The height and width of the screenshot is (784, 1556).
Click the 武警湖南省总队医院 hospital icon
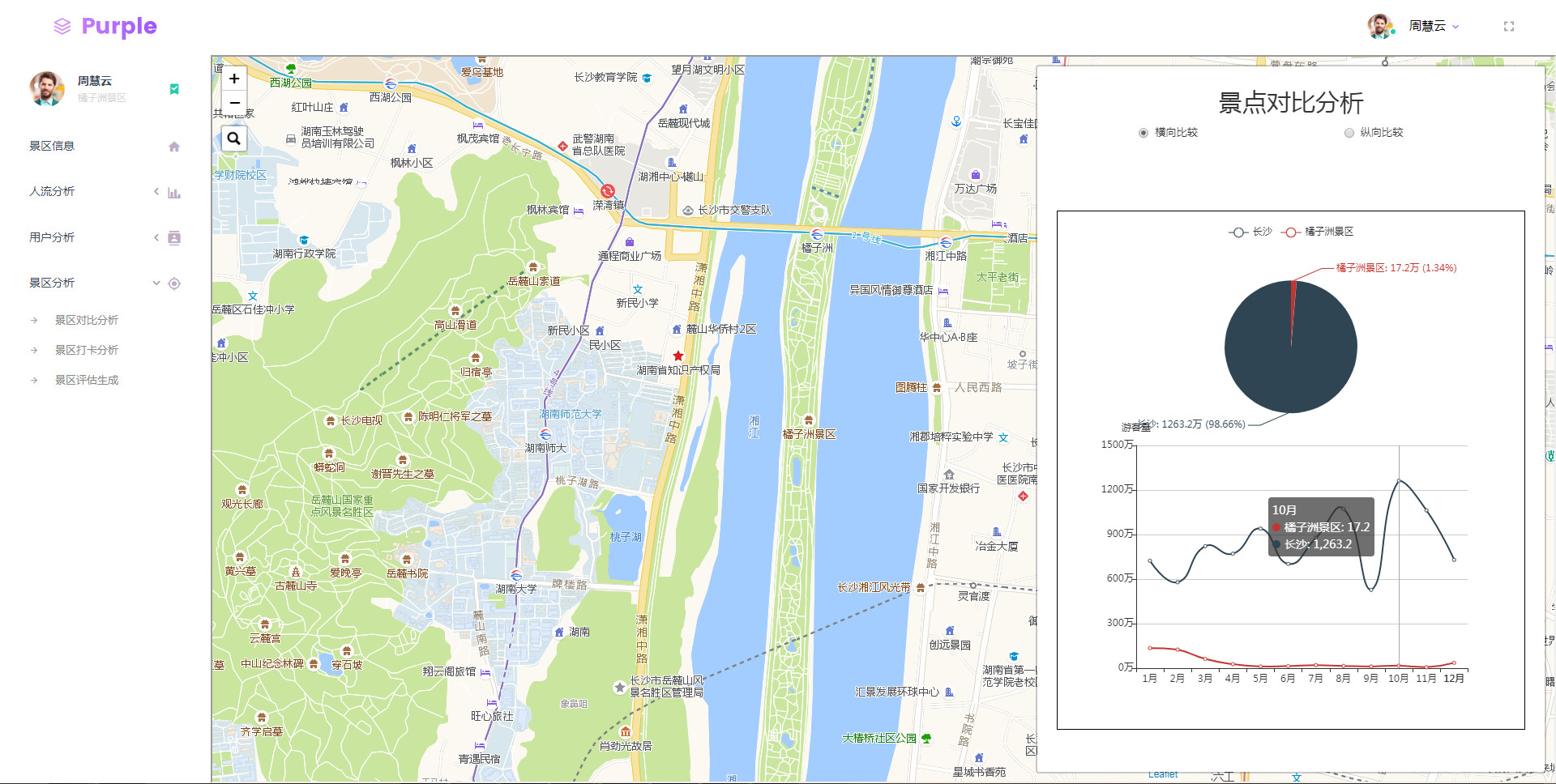tap(562, 146)
